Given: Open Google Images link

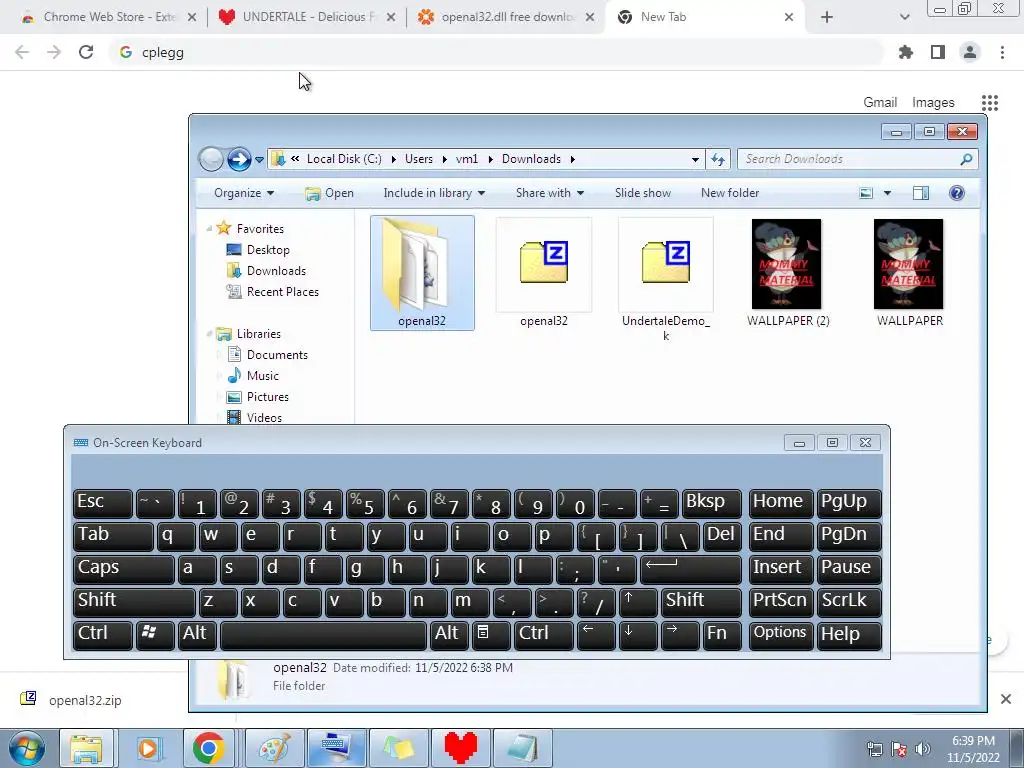Looking at the screenshot, I should [x=933, y=103].
